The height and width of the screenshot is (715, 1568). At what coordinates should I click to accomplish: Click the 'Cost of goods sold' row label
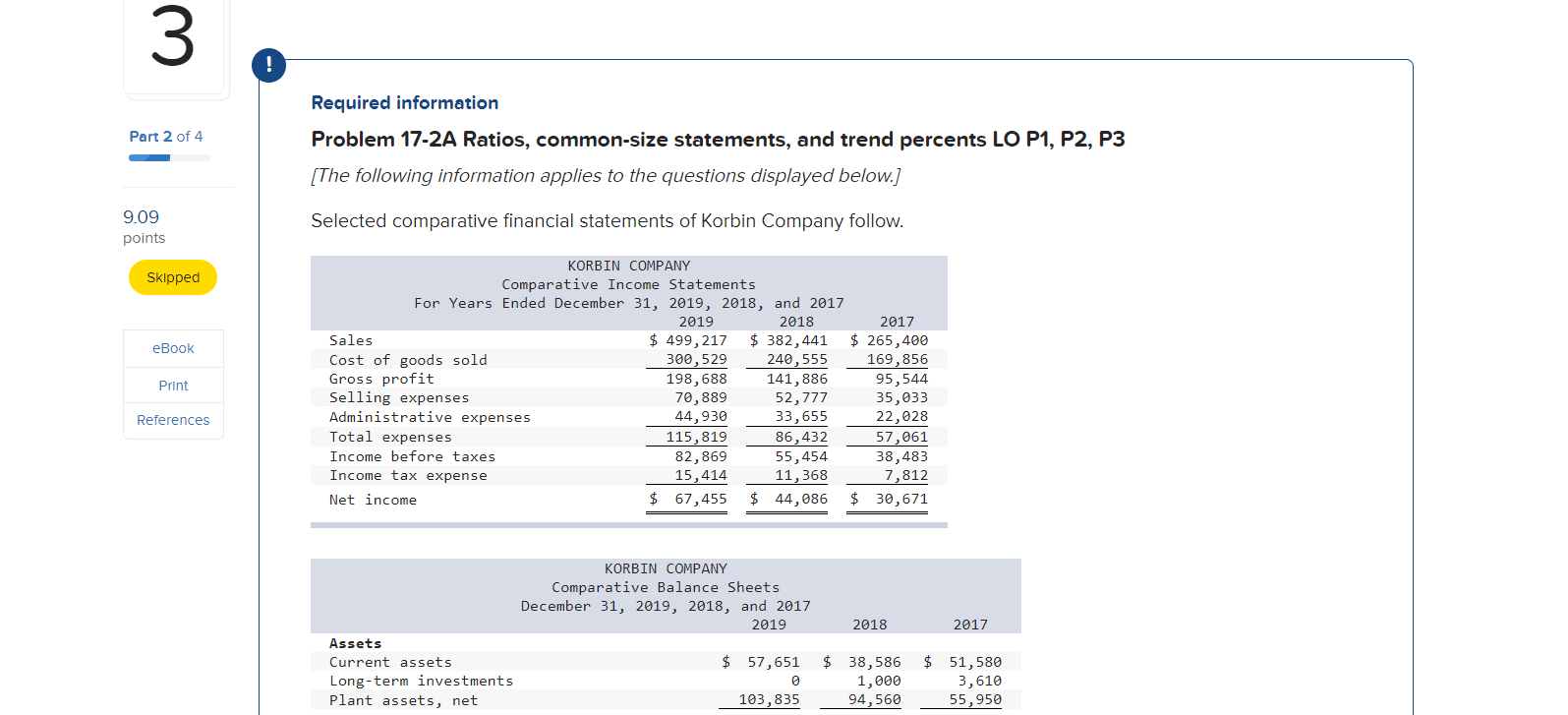pyautogui.click(x=408, y=360)
